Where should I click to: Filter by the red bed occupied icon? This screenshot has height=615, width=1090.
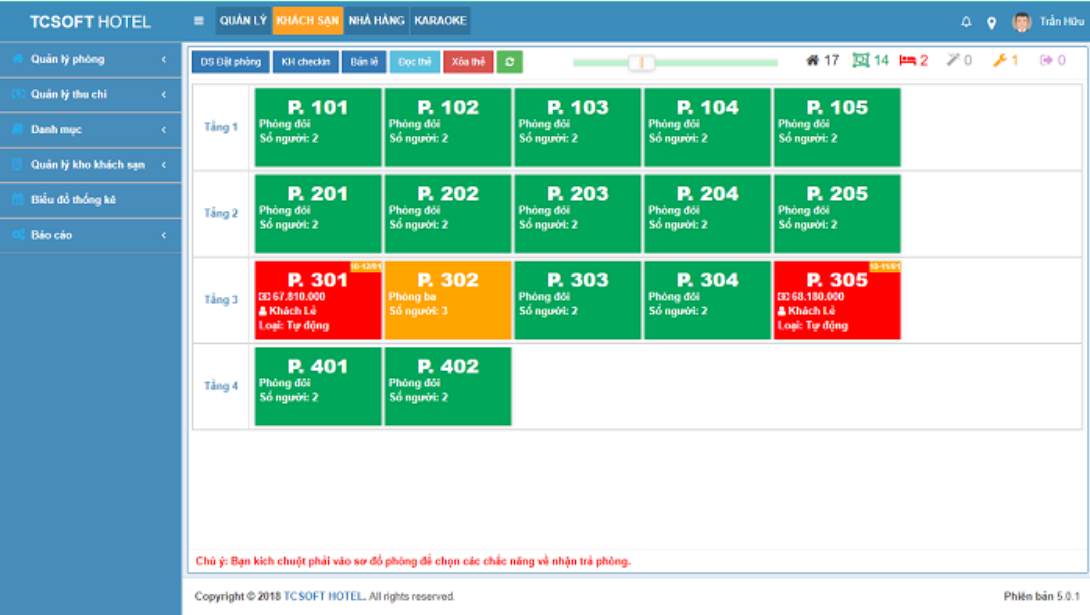click(x=907, y=60)
